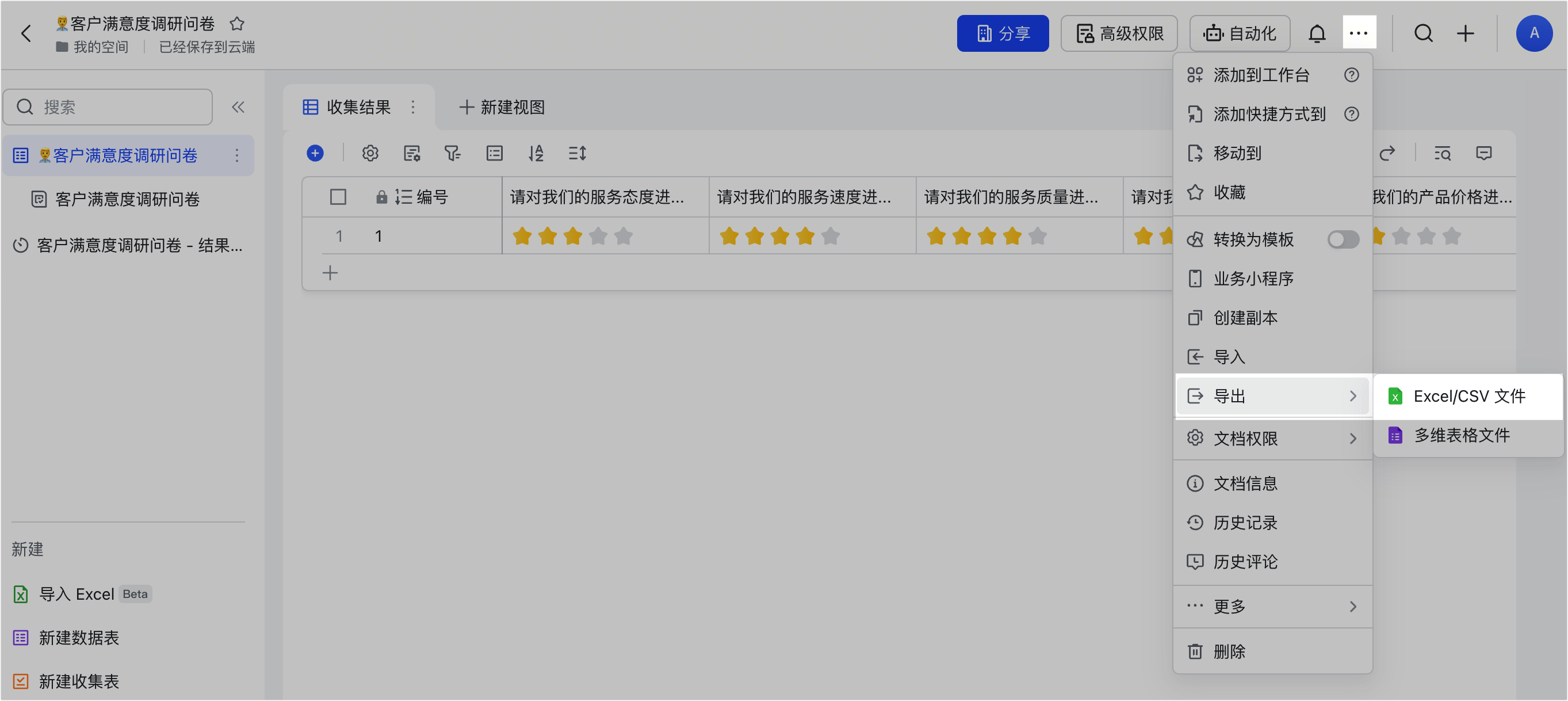
Task: Open row height adjustment tool
Action: (577, 154)
